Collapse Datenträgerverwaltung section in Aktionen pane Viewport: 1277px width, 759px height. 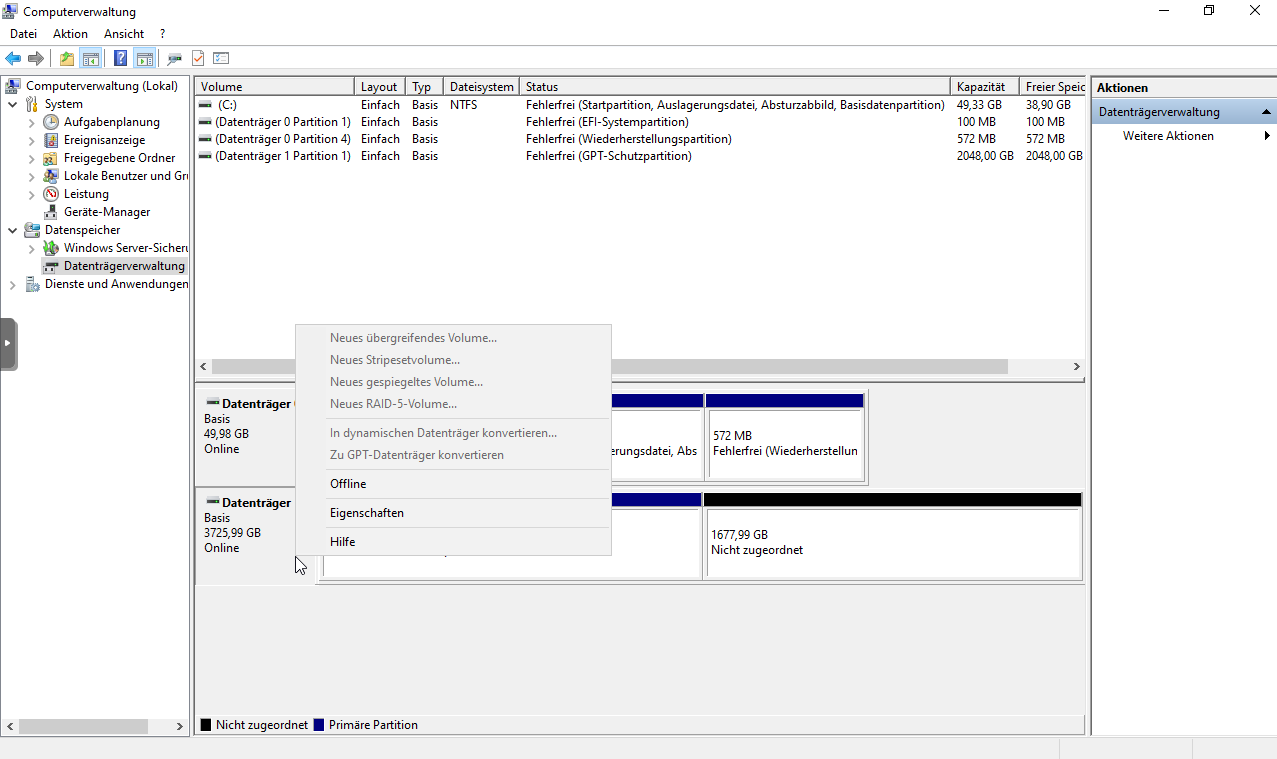point(1266,112)
